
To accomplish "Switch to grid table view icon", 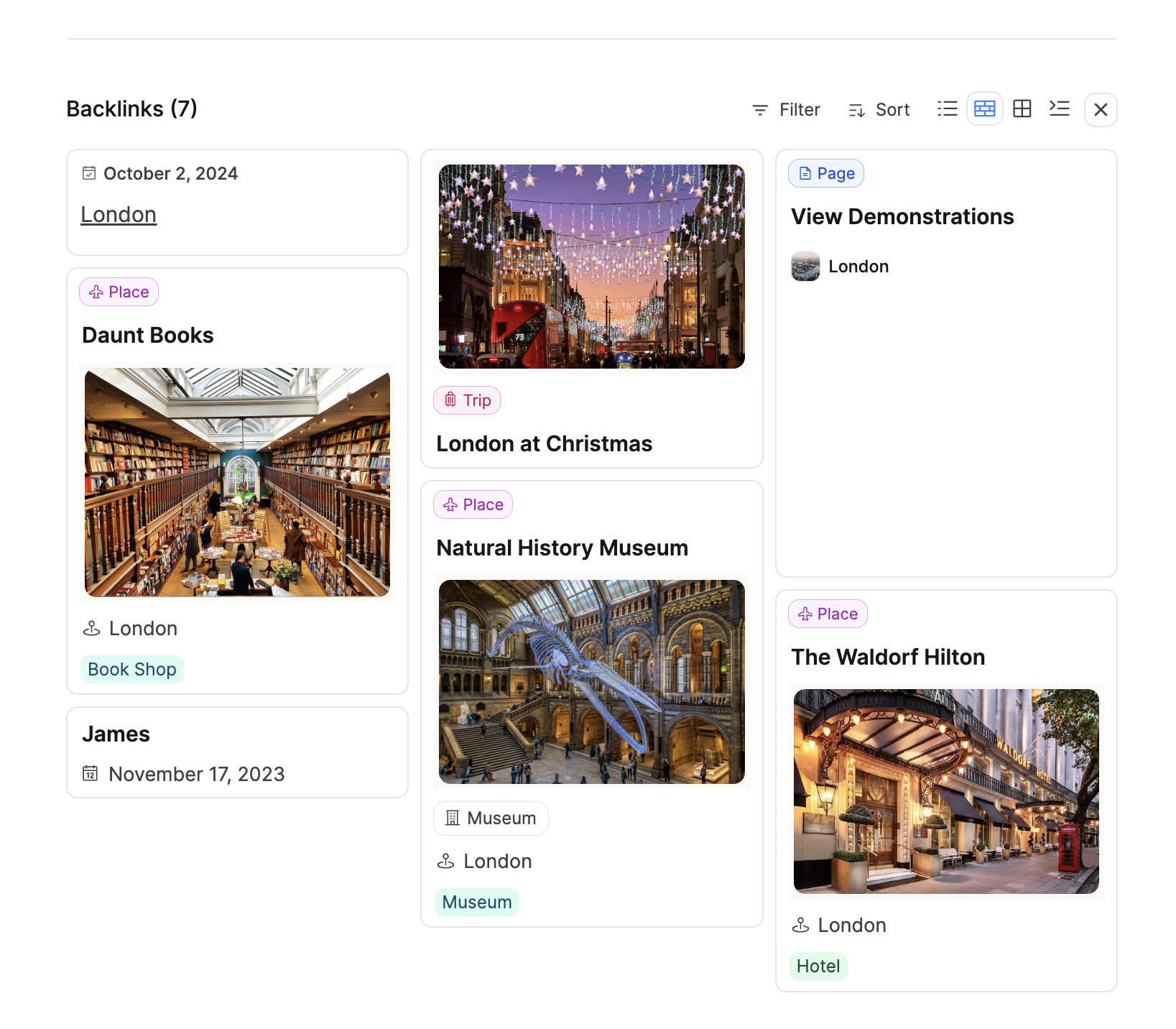I will click(1022, 109).
